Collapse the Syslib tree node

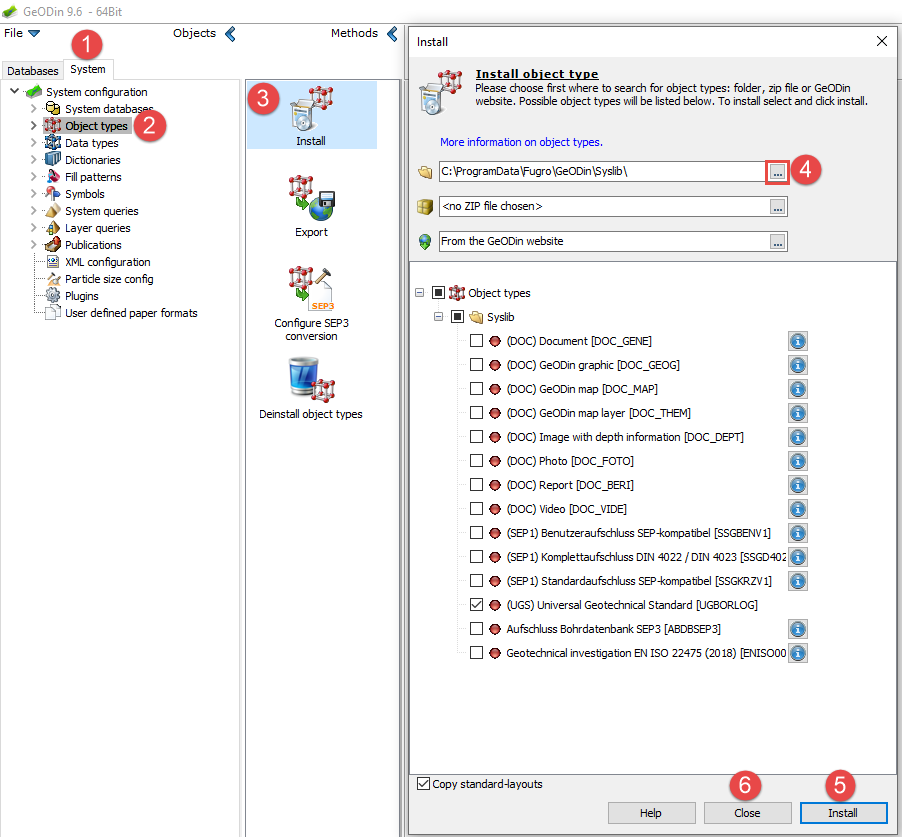438,316
